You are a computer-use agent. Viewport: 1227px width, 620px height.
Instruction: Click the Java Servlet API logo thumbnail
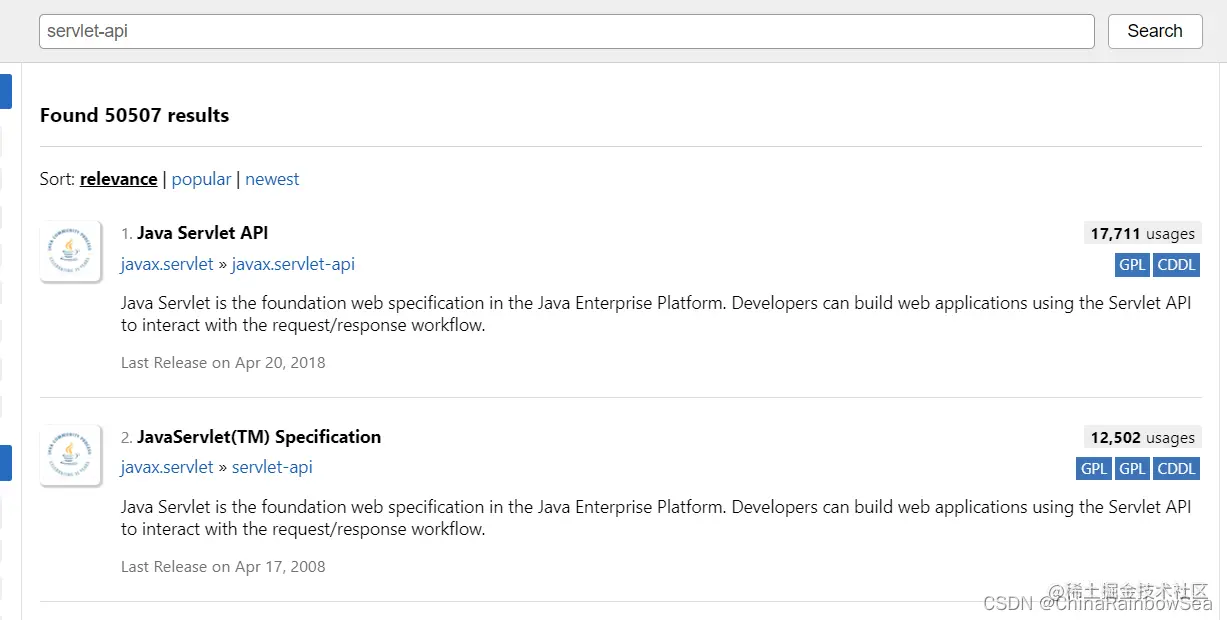(x=71, y=251)
